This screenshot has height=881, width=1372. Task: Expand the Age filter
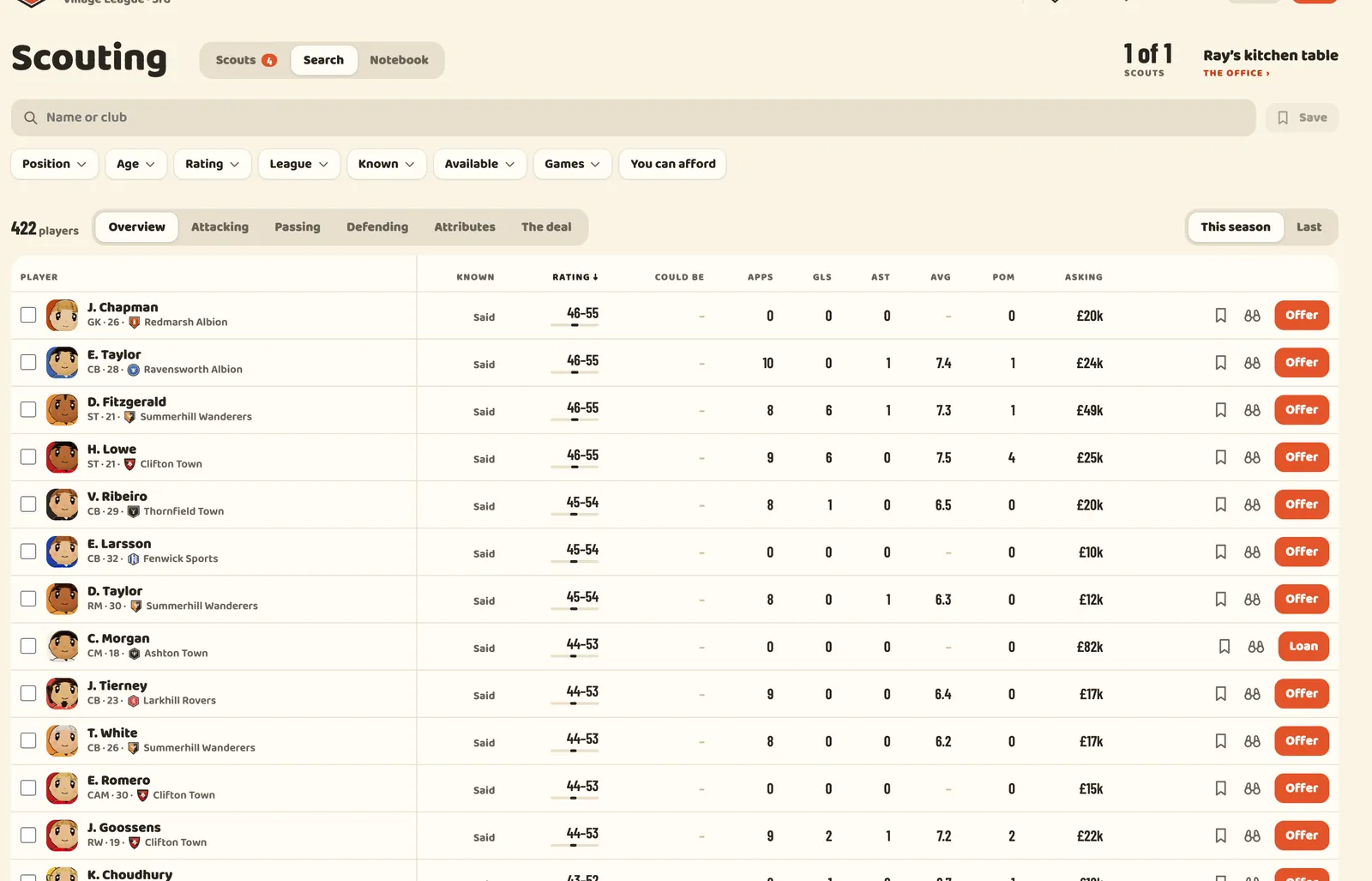(x=135, y=164)
